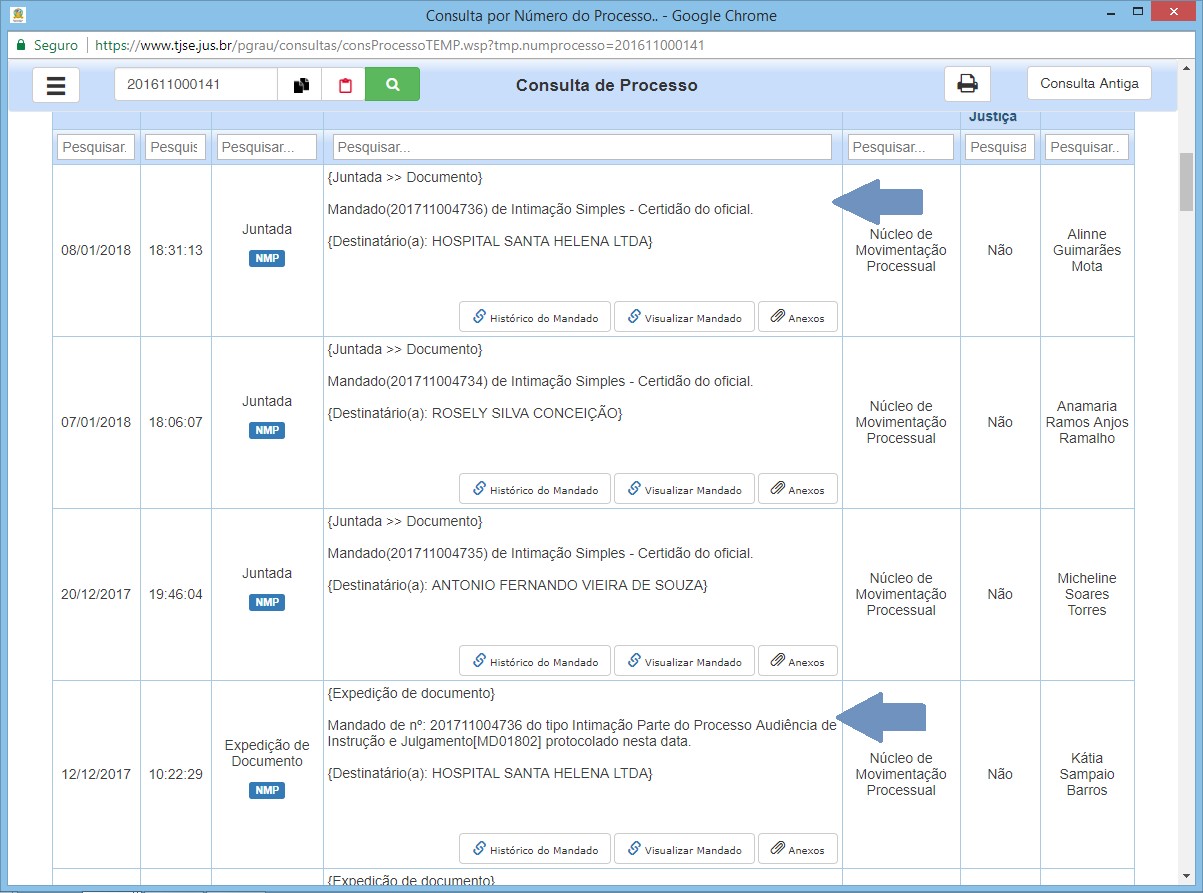
Task: Open Histórico do Mandado in the 20/12/2017 row
Action: [534, 661]
